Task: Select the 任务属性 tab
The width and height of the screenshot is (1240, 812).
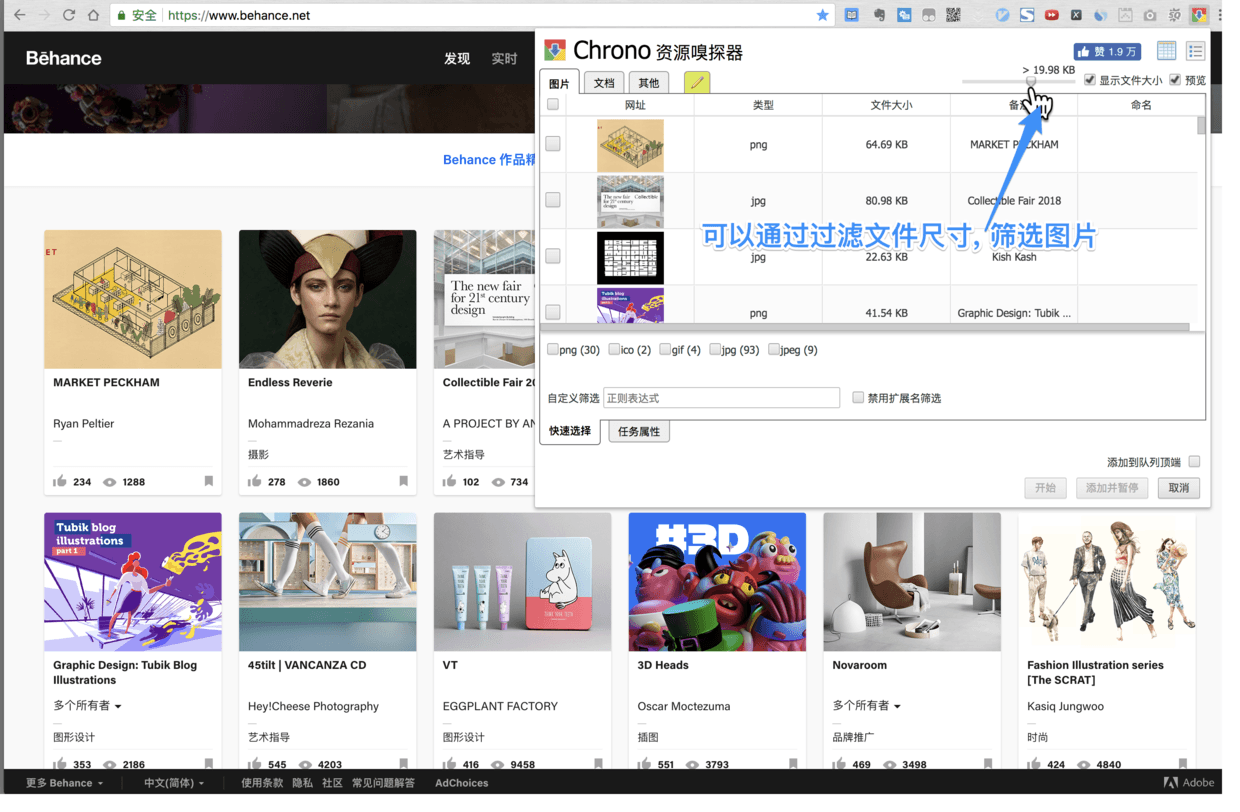Action: click(x=639, y=432)
